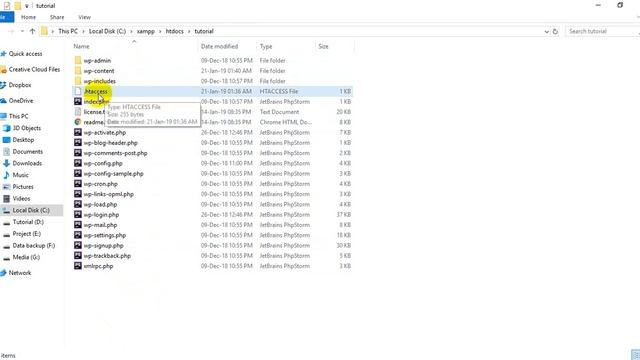This screenshot has height=360, width=640.
Task: Open the File menu tab
Action: click(7, 17)
